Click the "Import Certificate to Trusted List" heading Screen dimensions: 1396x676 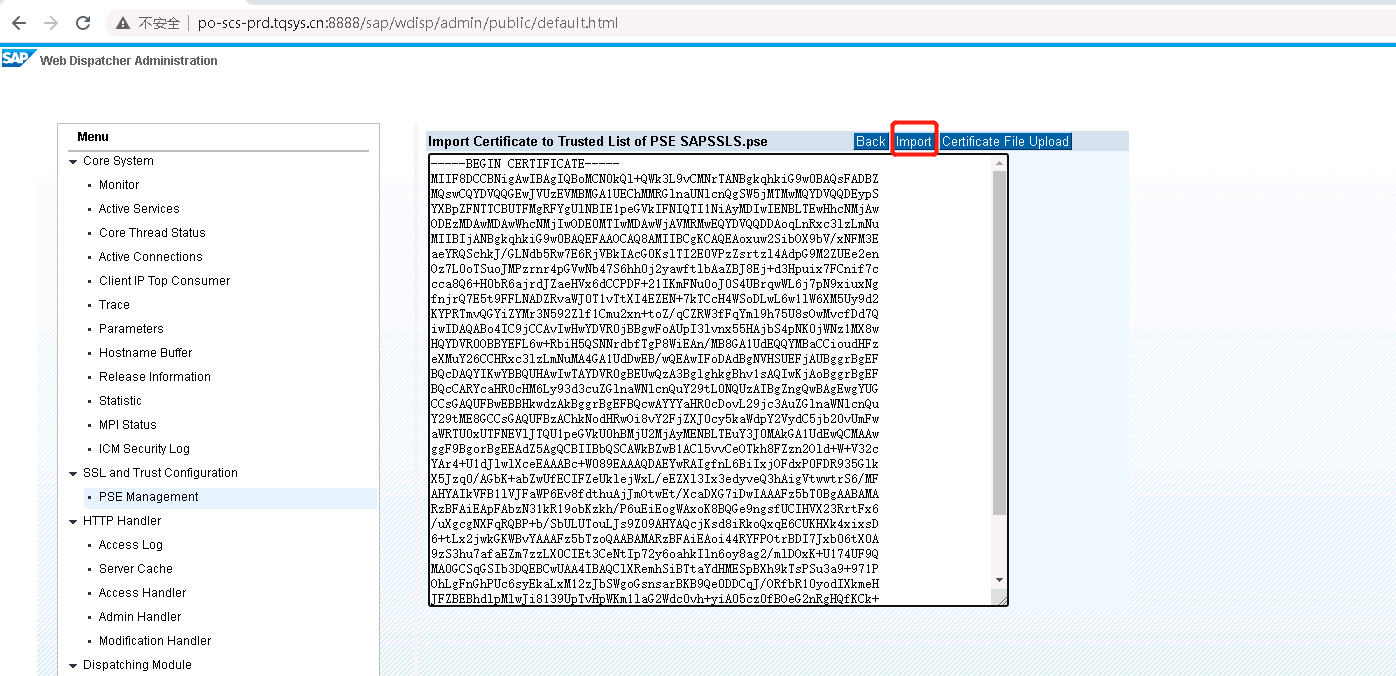tap(598, 142)
